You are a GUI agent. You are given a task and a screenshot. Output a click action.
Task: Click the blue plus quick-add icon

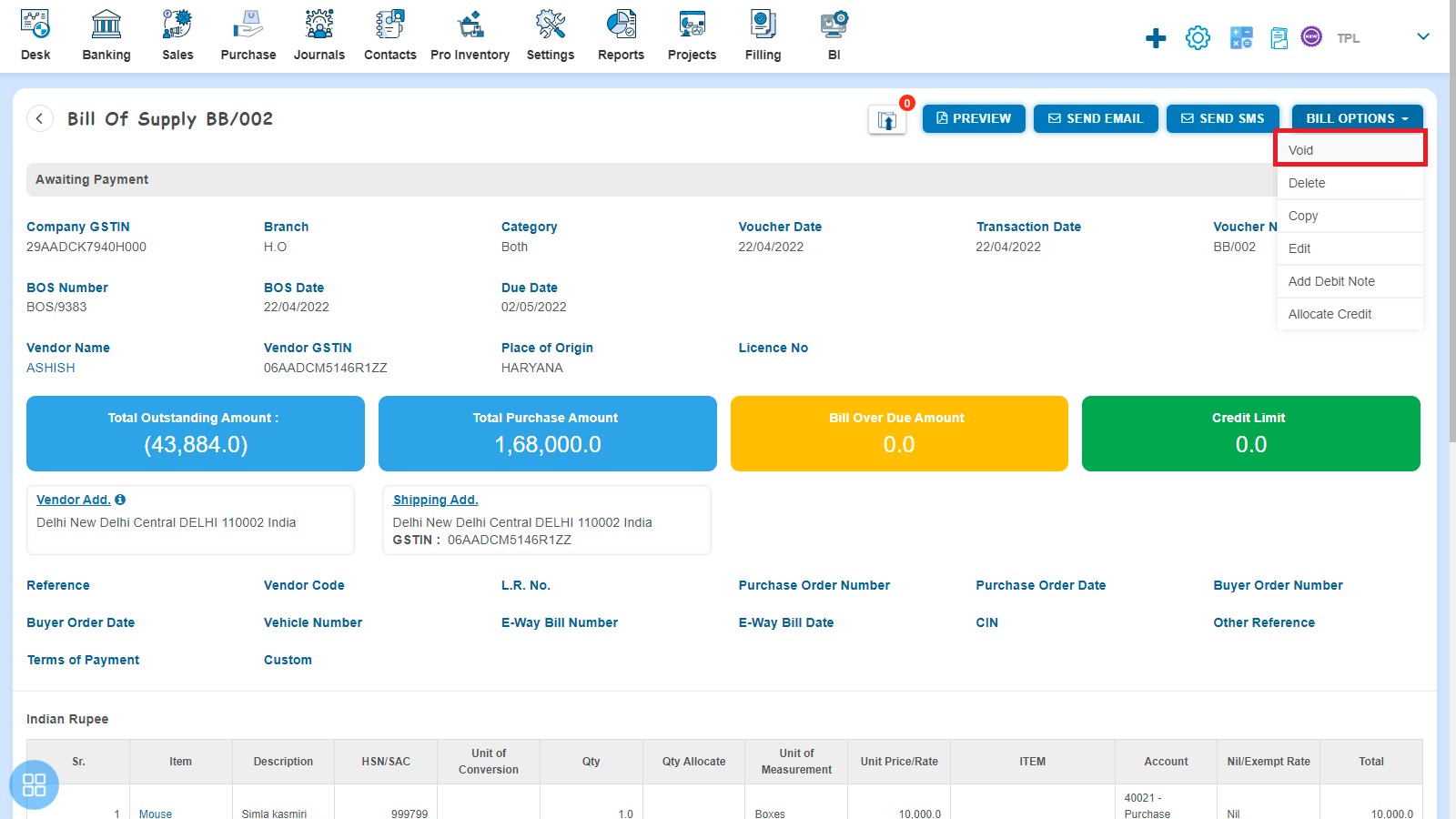[1156, 38]
